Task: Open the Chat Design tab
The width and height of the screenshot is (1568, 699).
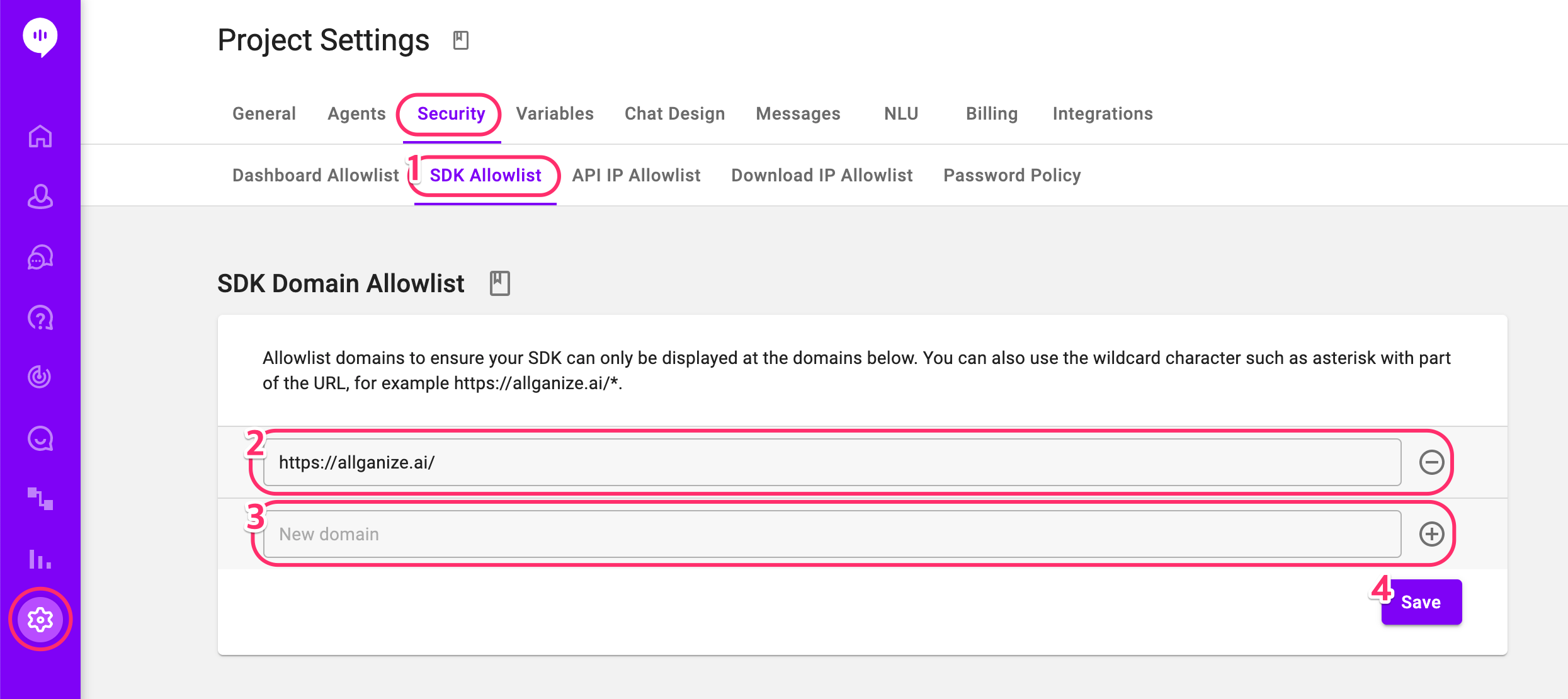Action: point(674,114)
